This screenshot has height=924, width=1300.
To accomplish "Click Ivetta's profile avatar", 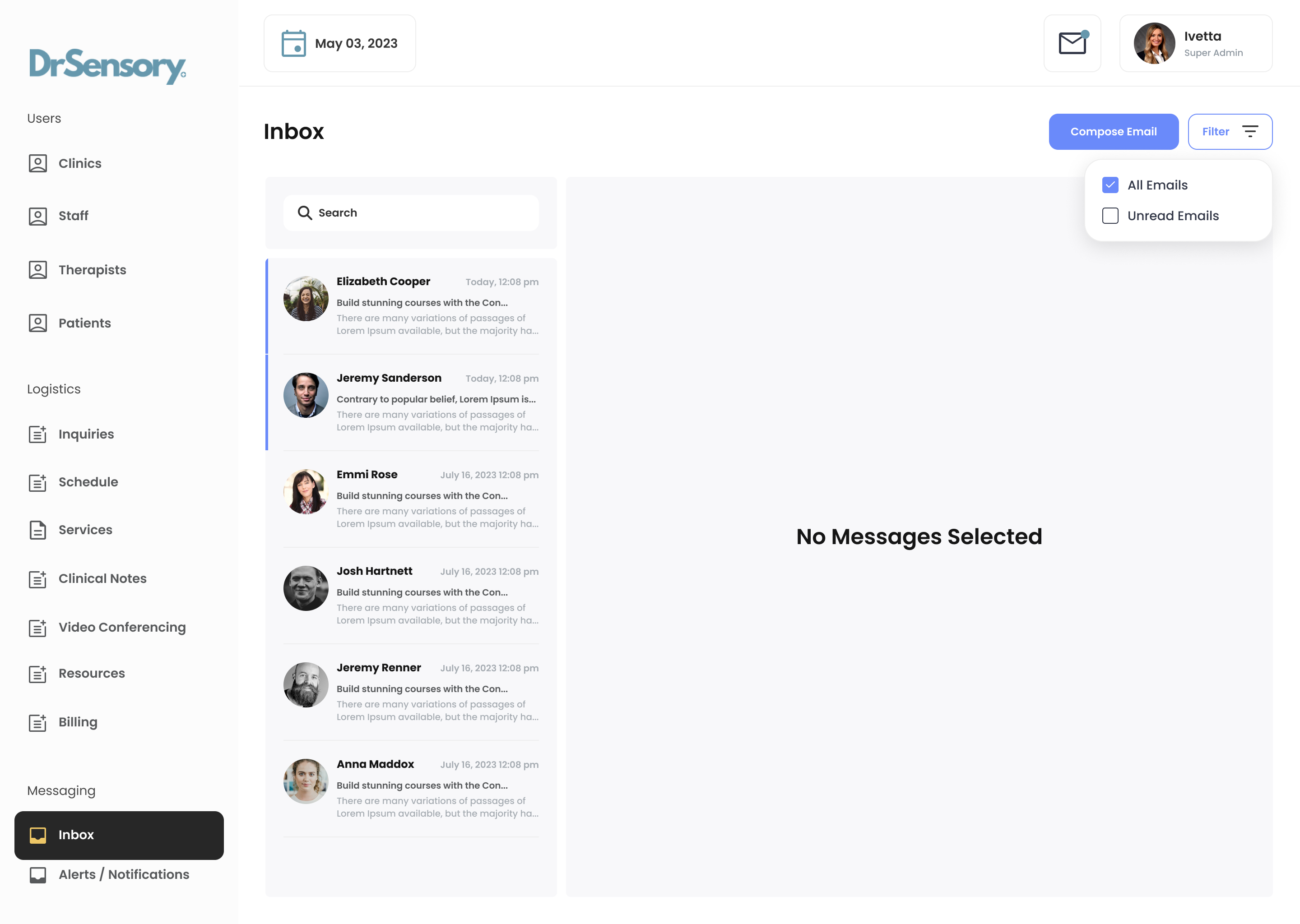I will tap(1154, 43).
